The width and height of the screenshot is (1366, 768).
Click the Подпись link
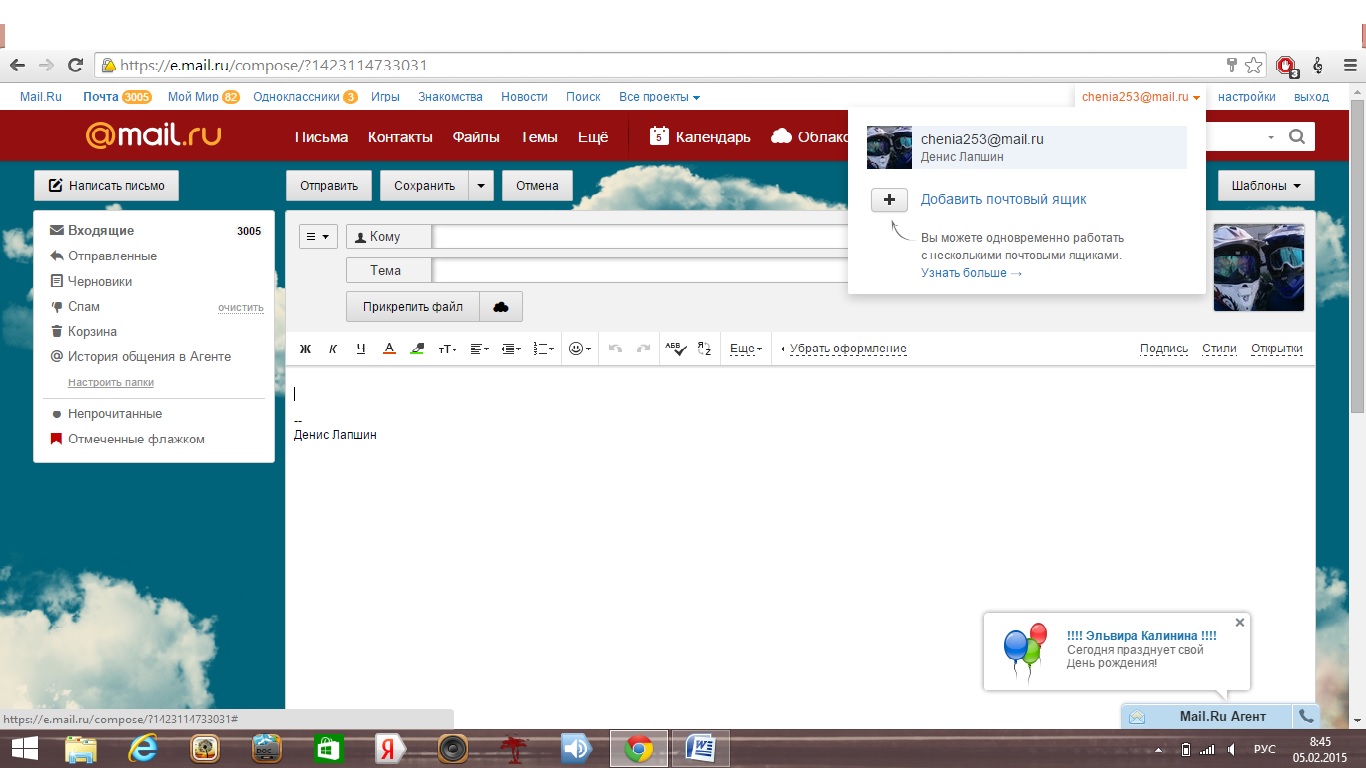[x=1164, y=349]
